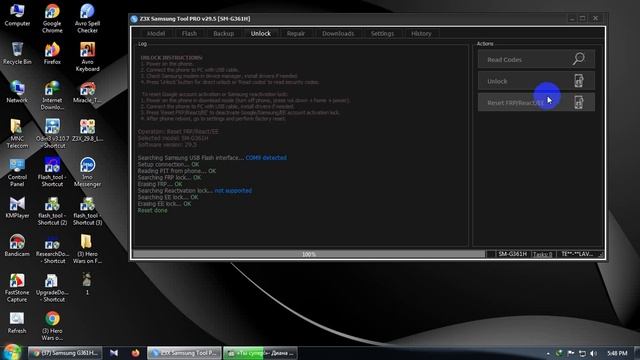Switch to Z3X Samsung Tool taskbar button
The image size is (640, 360).
184,353
